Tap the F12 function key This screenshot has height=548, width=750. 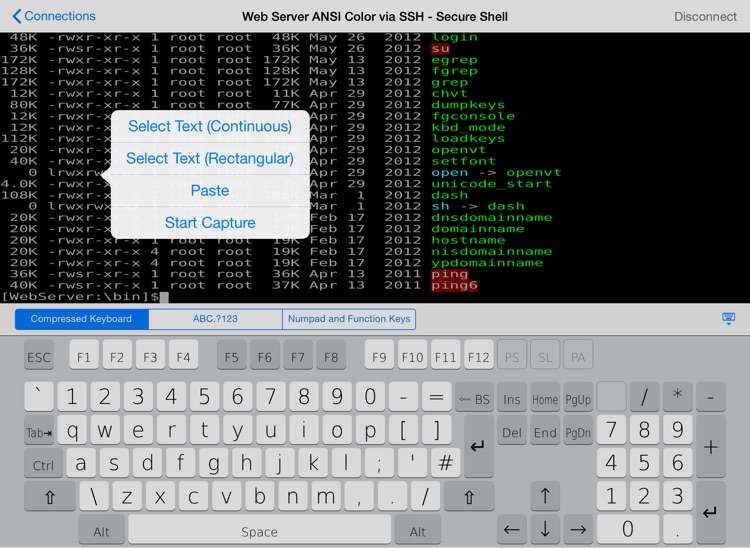point(478,355)
